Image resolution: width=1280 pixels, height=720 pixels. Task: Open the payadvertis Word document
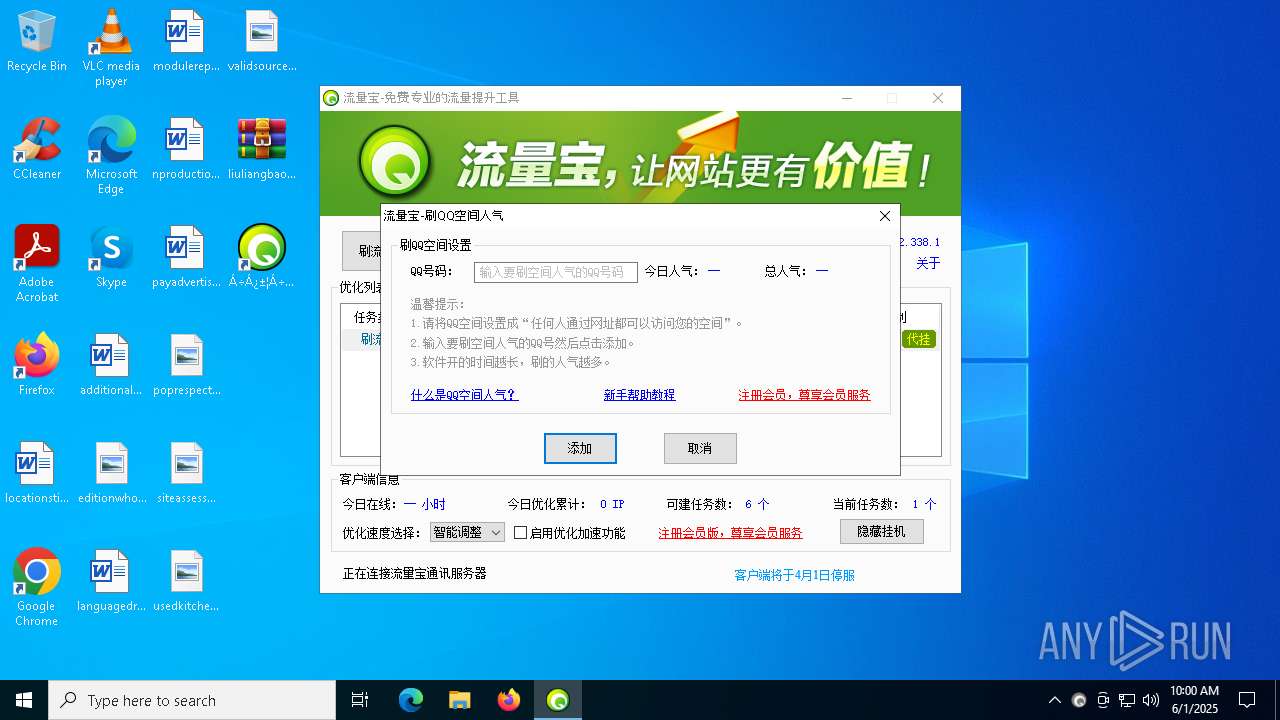[x=186, y=257]
